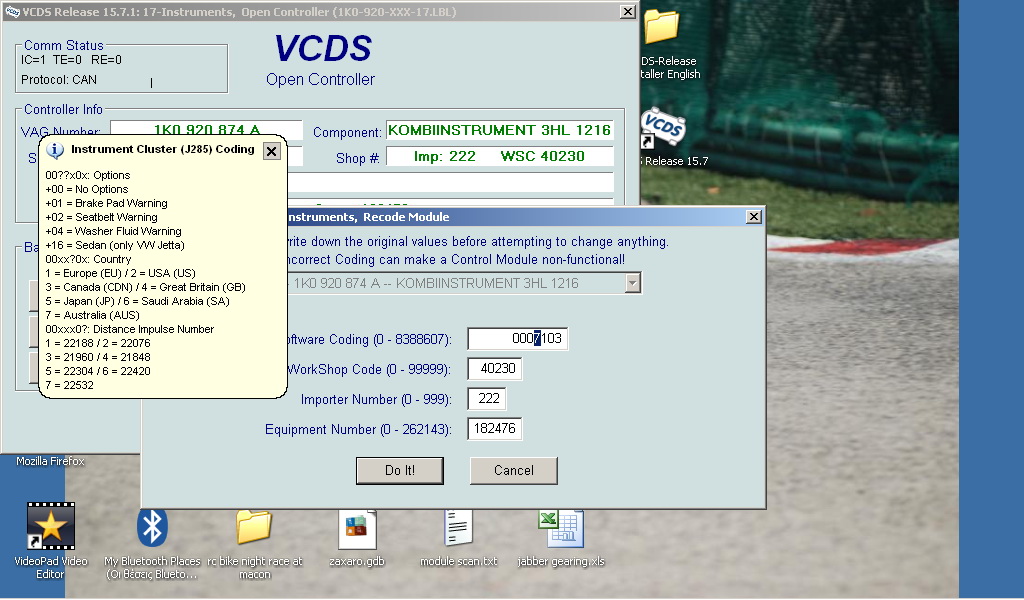Click the info icon in coding balloon

point(55,150)
